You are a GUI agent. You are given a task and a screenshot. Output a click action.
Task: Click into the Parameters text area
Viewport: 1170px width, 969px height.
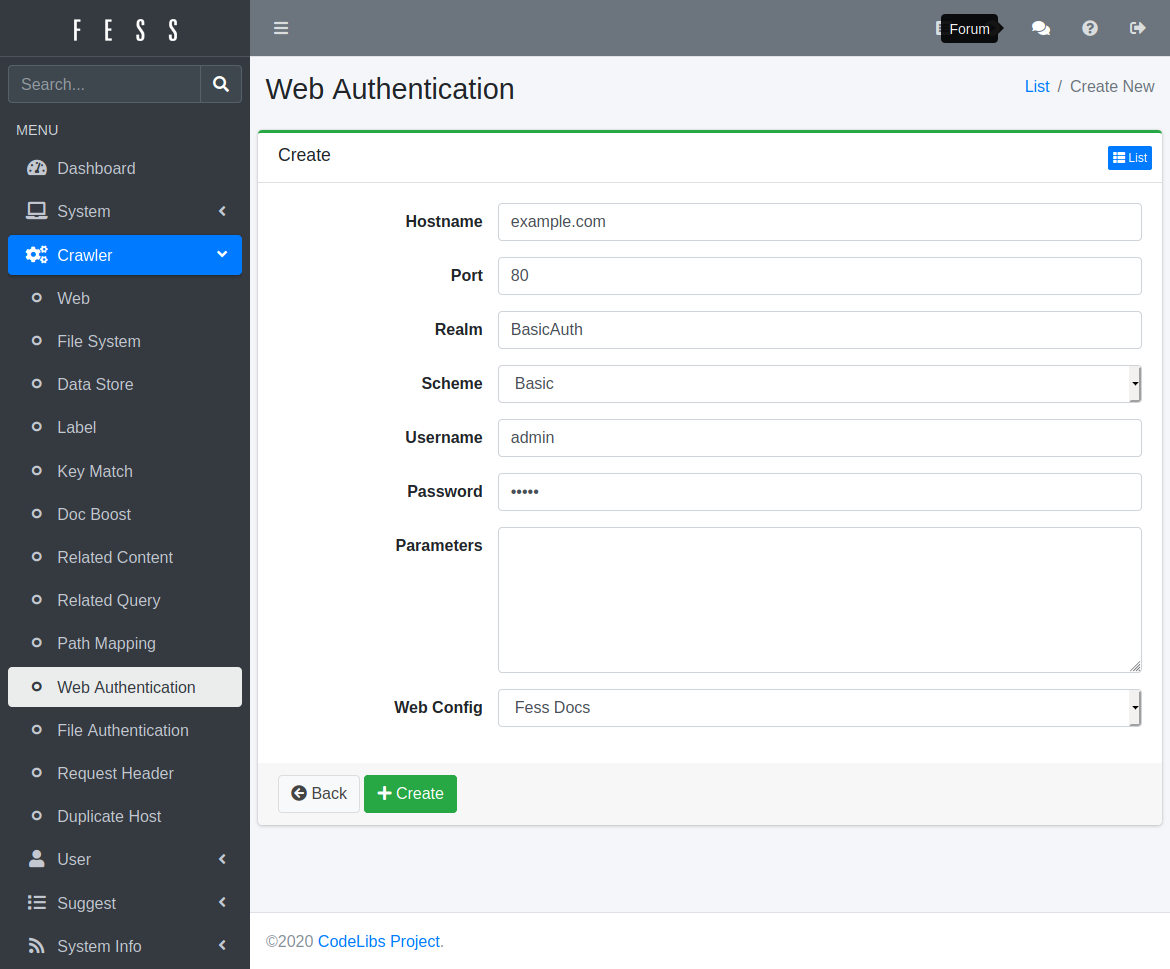click(x=819, y=600)
